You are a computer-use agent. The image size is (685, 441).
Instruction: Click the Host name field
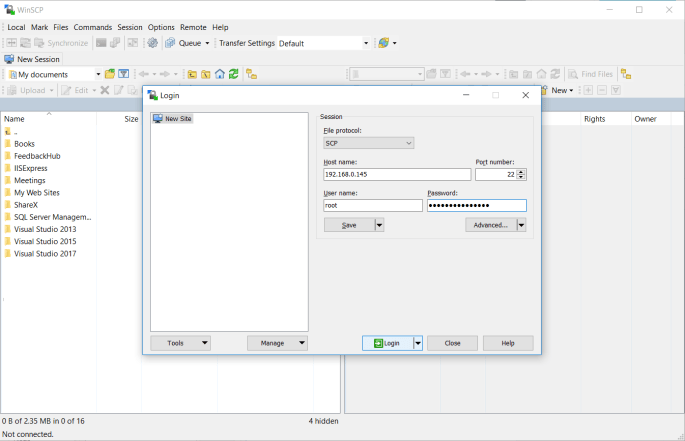click(x=397, y=174)
